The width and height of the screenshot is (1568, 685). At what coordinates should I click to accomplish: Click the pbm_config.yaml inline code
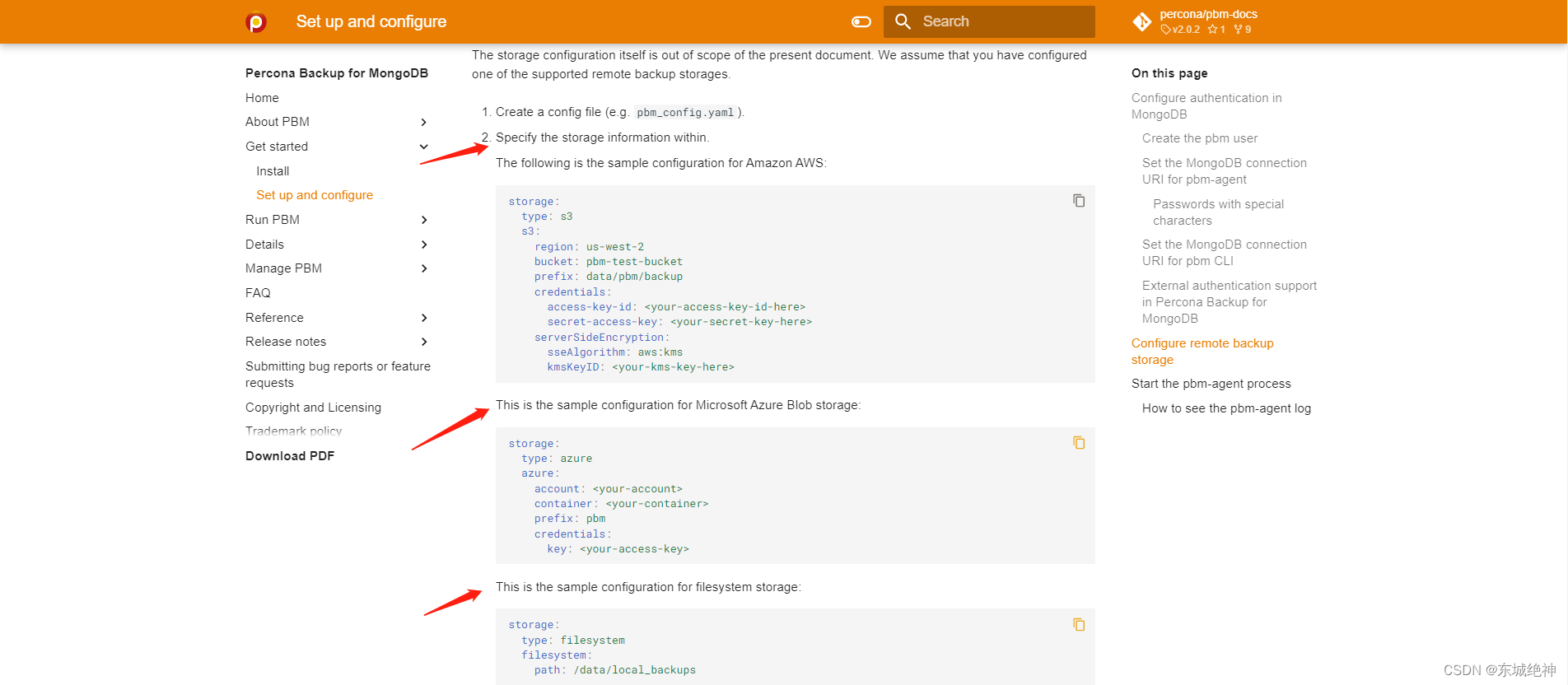(685, 113)
